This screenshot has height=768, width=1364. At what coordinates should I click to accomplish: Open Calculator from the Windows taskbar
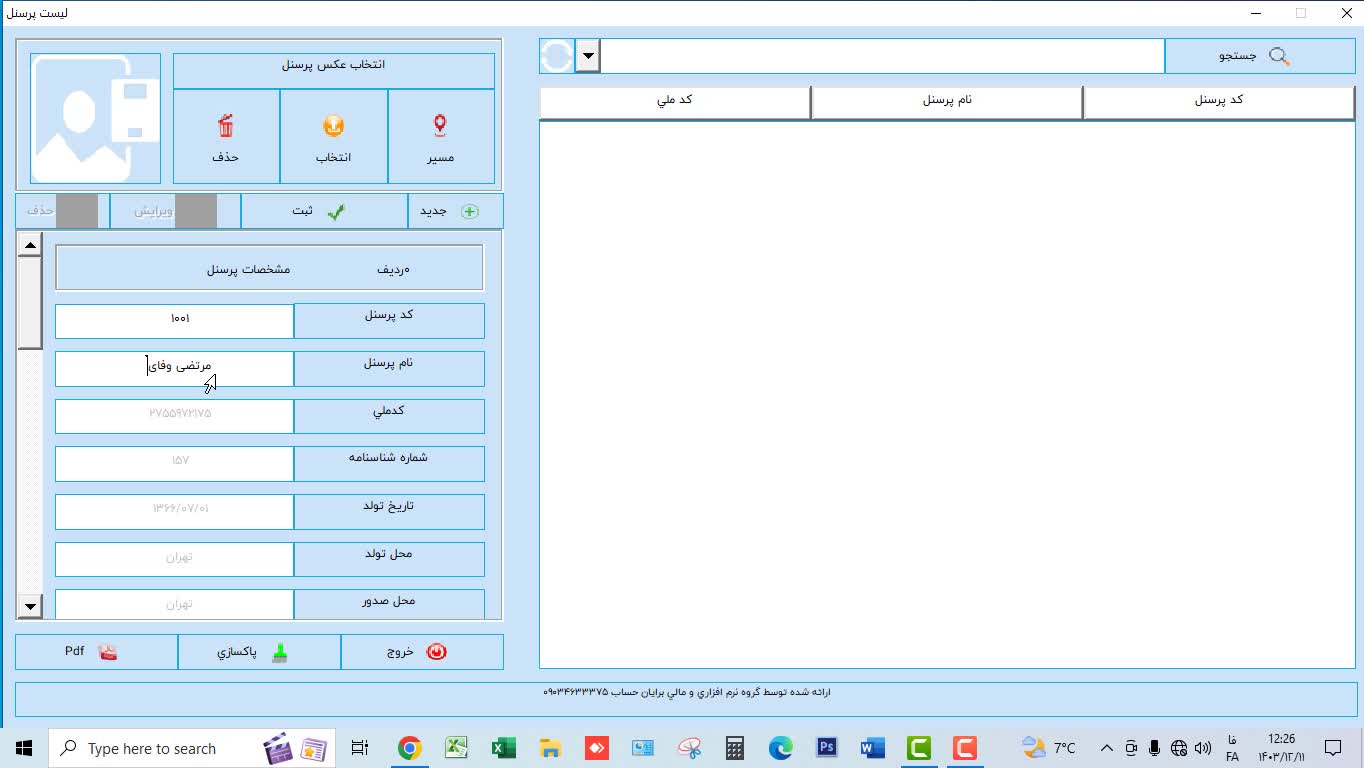[x=734, y=748]
